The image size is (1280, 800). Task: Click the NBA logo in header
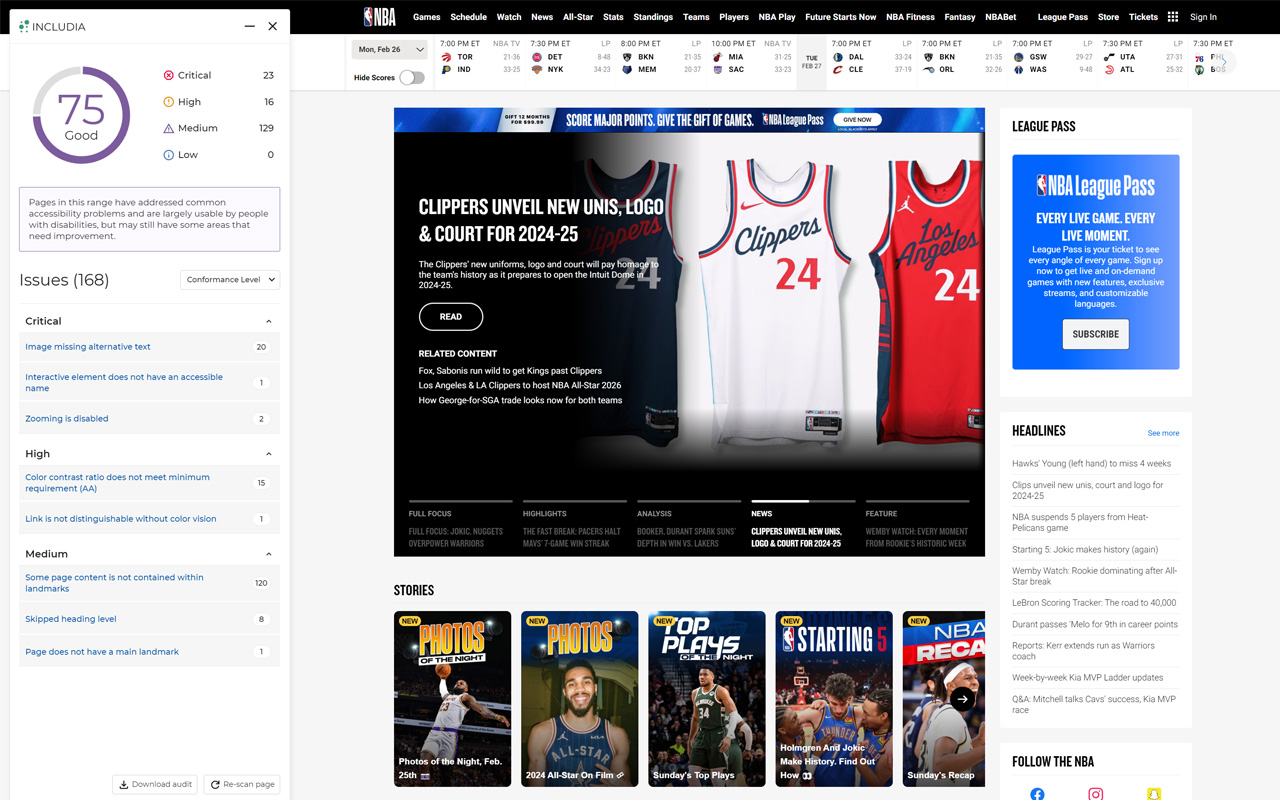pos(380,17)
